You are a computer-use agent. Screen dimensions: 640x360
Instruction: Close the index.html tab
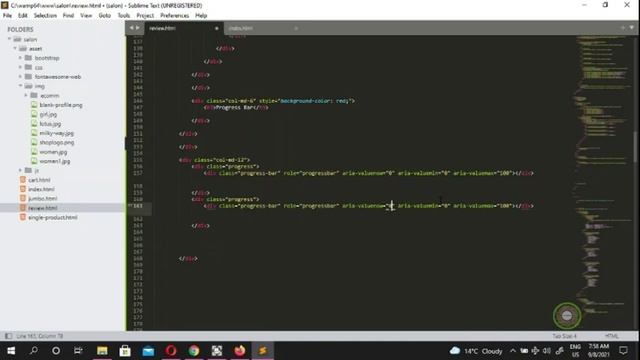[296, 28]
